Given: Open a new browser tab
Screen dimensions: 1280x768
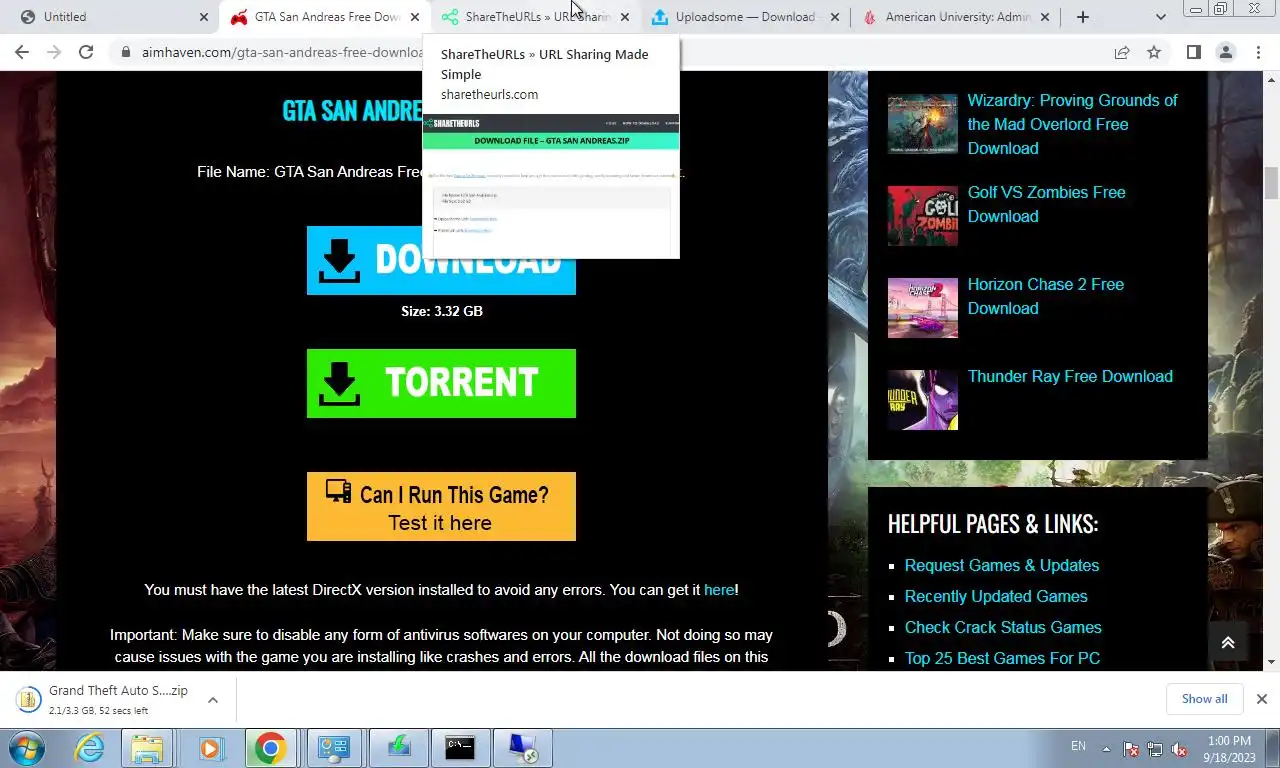Looking at the screenshot, I should 1082,17.
